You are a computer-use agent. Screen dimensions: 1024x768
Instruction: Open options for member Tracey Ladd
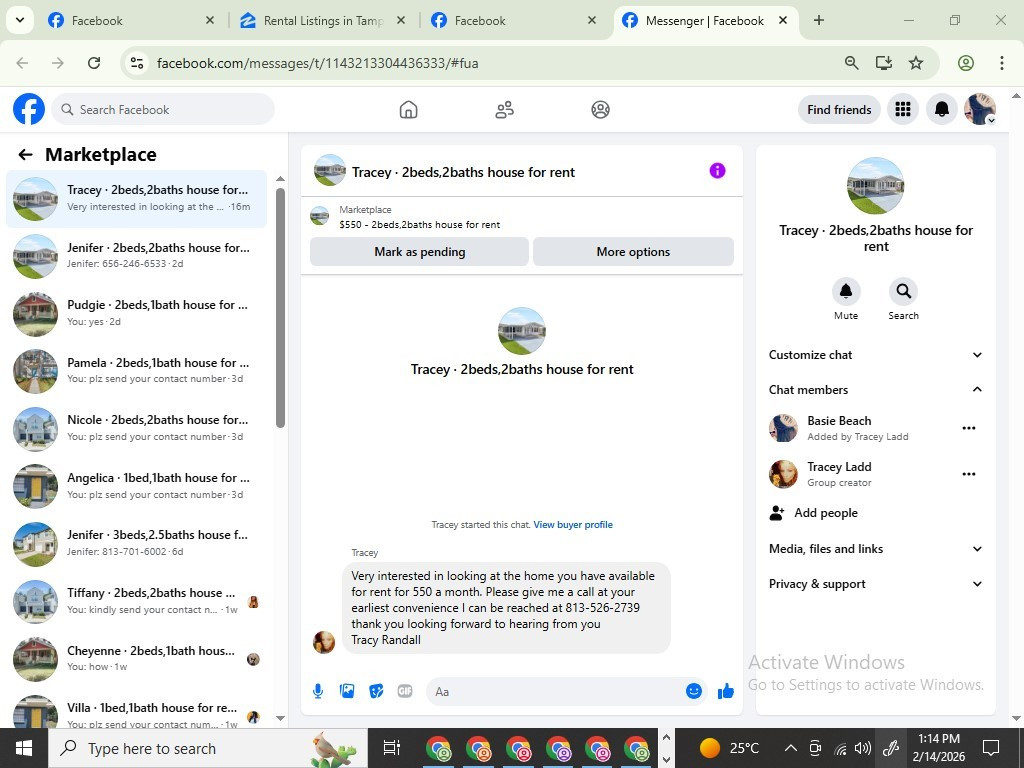pos(968,474)
